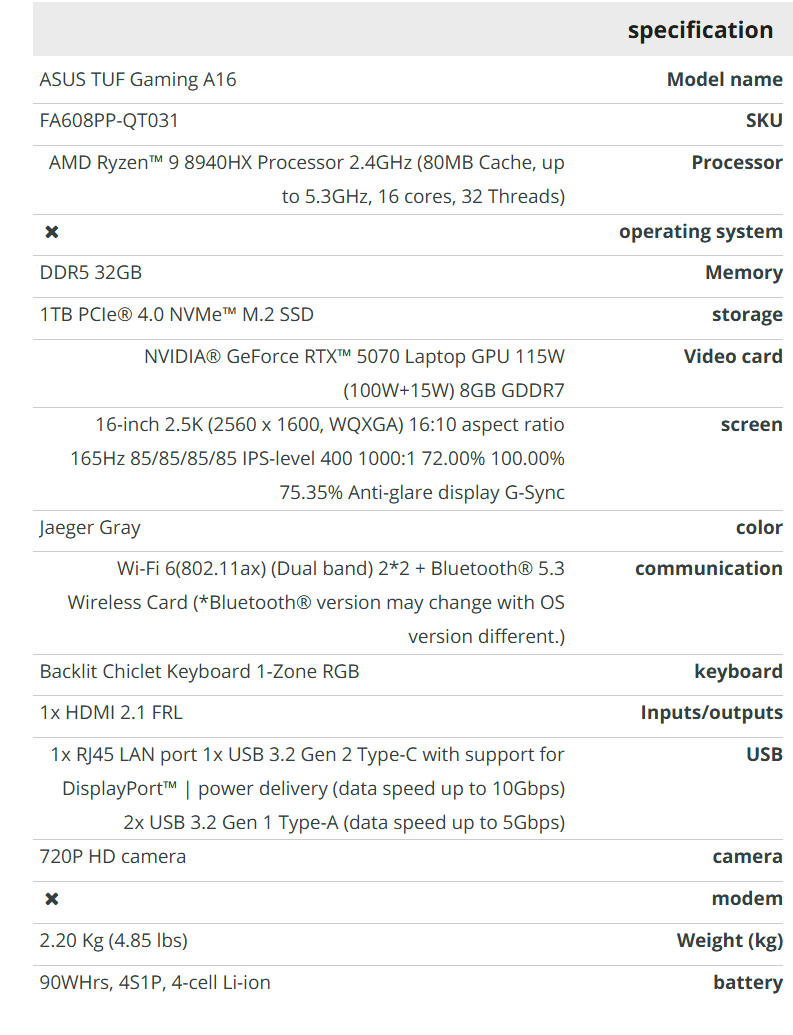The width and height of the screenshot is (793, 1035).
Task: Click the ASUS TUF Gaming A16 text
Action: 138,80
